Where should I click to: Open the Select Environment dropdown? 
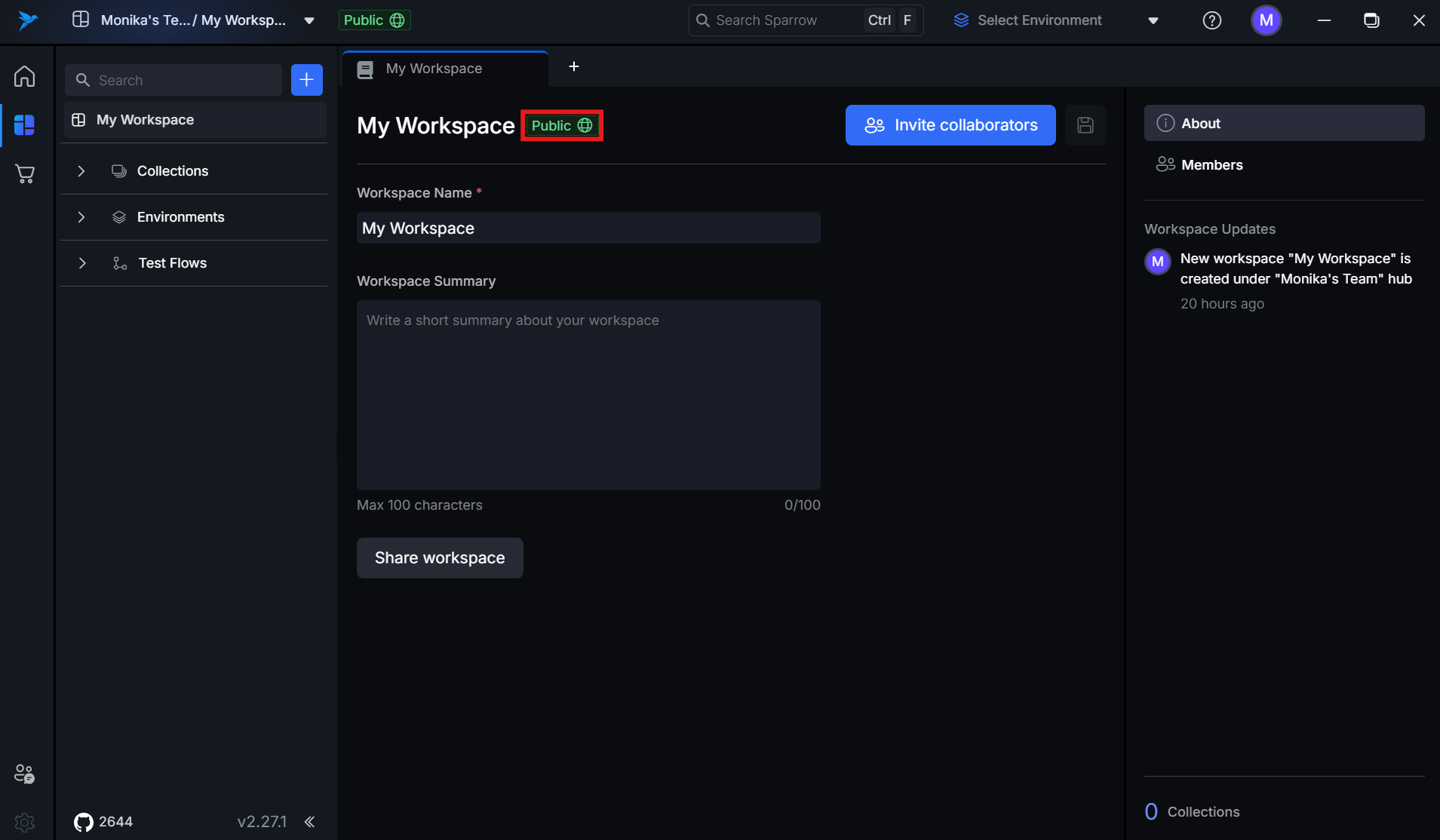coord(1056,20)
